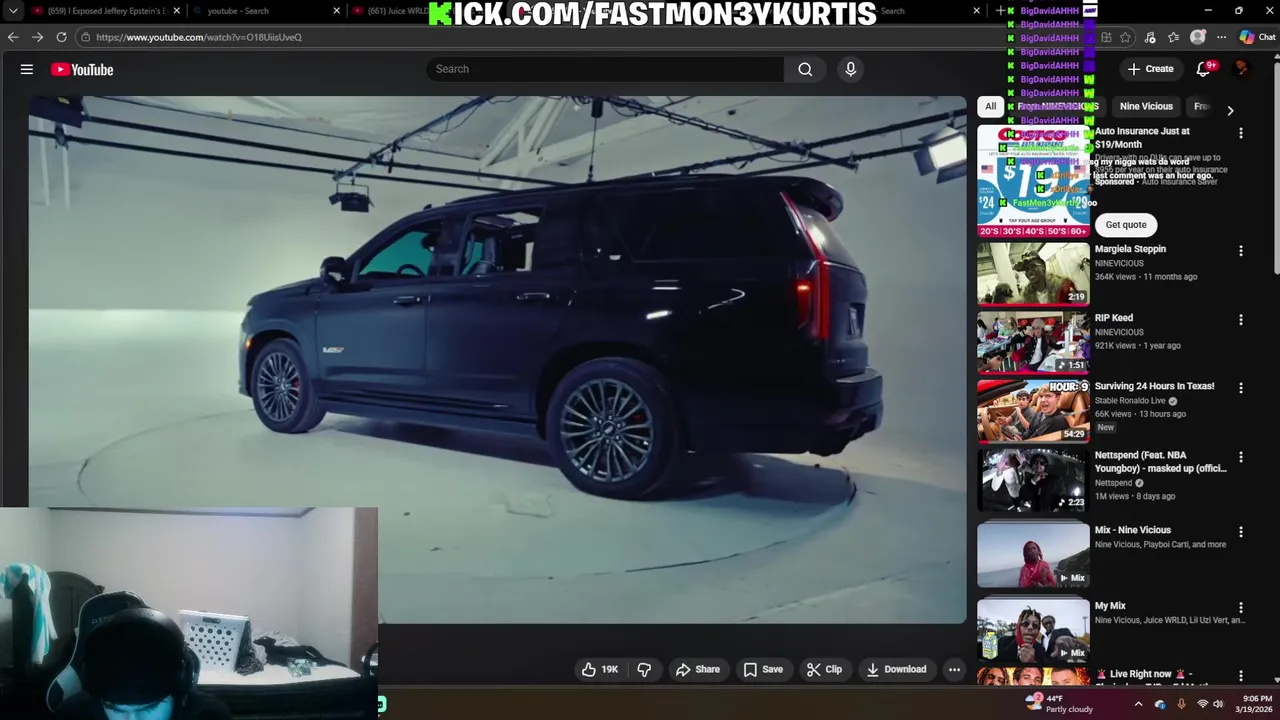Clip the video
Screen dimensions: 1280x720
coord(825,669)
